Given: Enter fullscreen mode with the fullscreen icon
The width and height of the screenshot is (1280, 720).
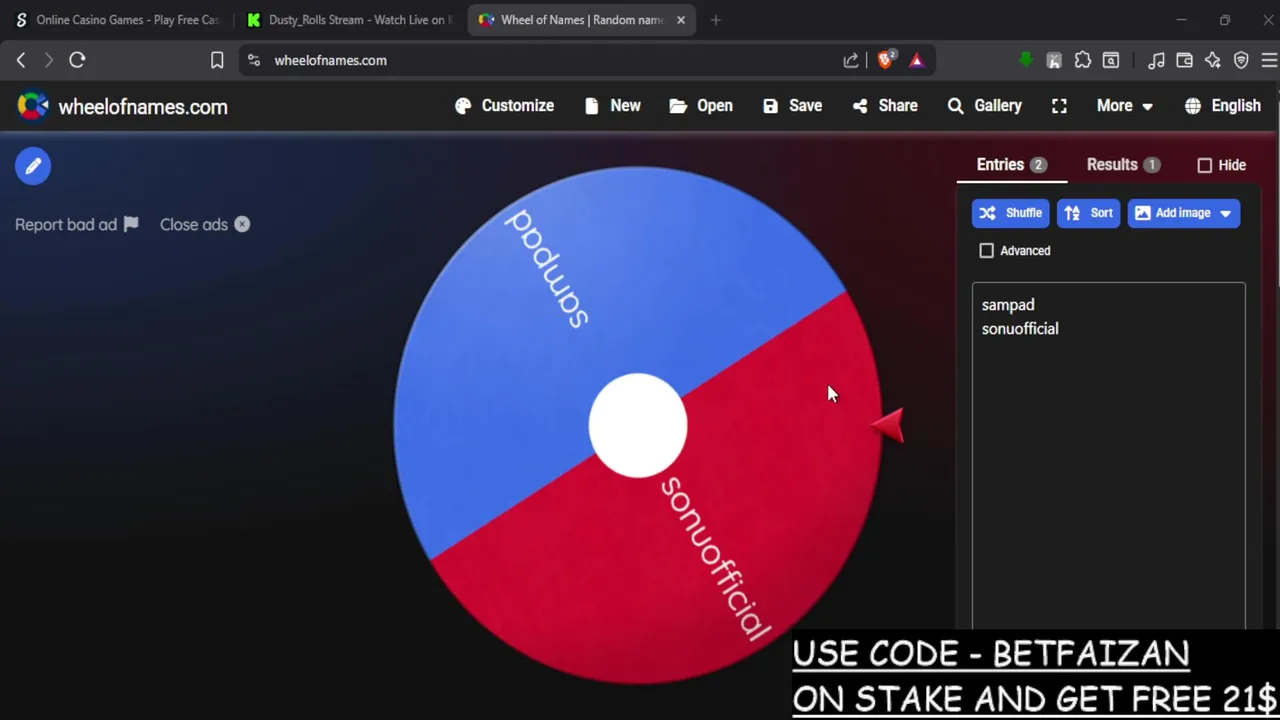Looking at the screenshot, I should point(1059,106).
